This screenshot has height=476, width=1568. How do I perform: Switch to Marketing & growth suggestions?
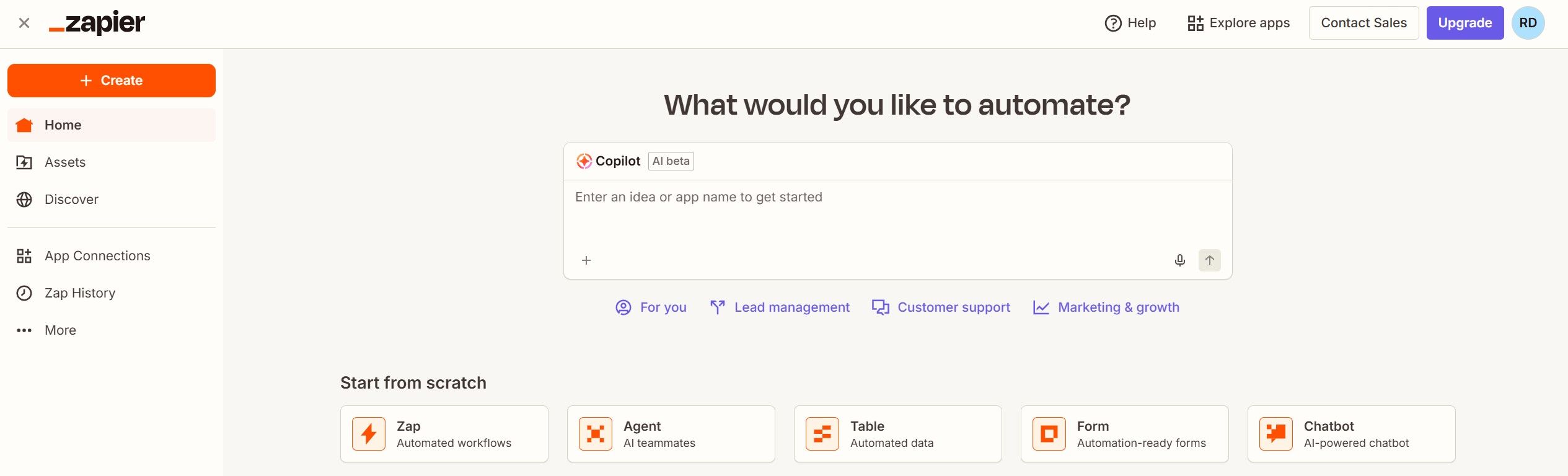click(1106, 307)
